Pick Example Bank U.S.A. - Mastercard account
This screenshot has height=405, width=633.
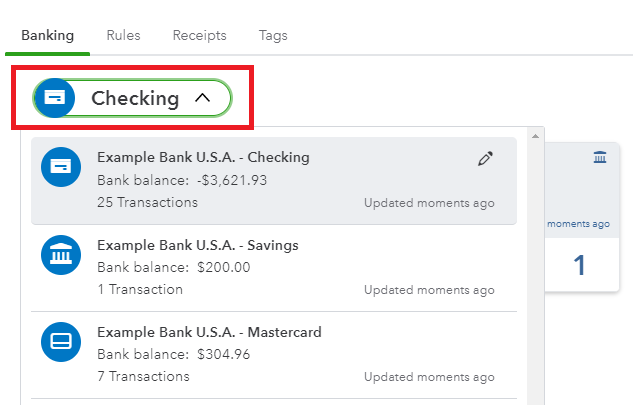274,355
